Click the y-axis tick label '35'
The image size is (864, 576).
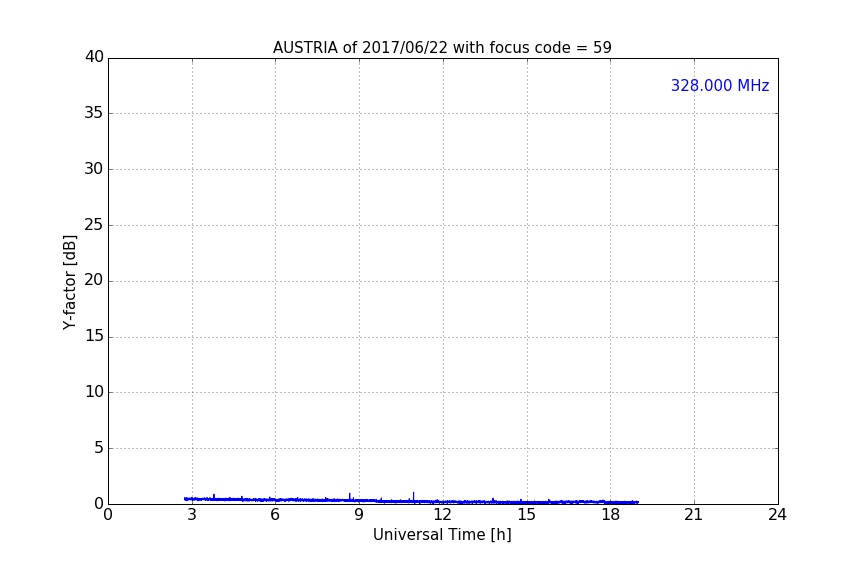(94, 113)
